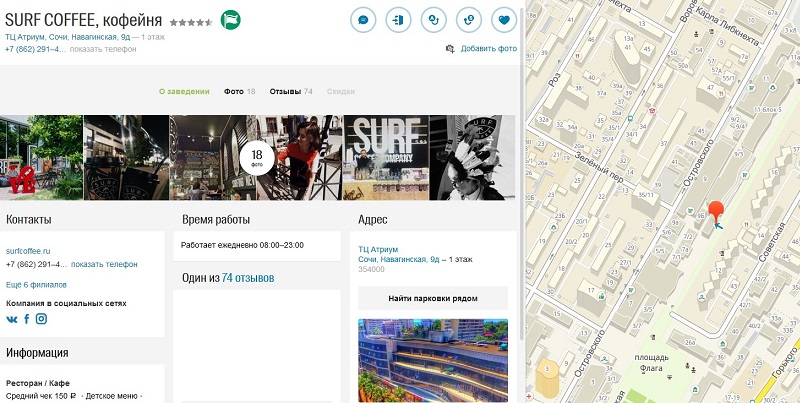
Task: Switch to the О заведении tab
Action: [184, 91]
